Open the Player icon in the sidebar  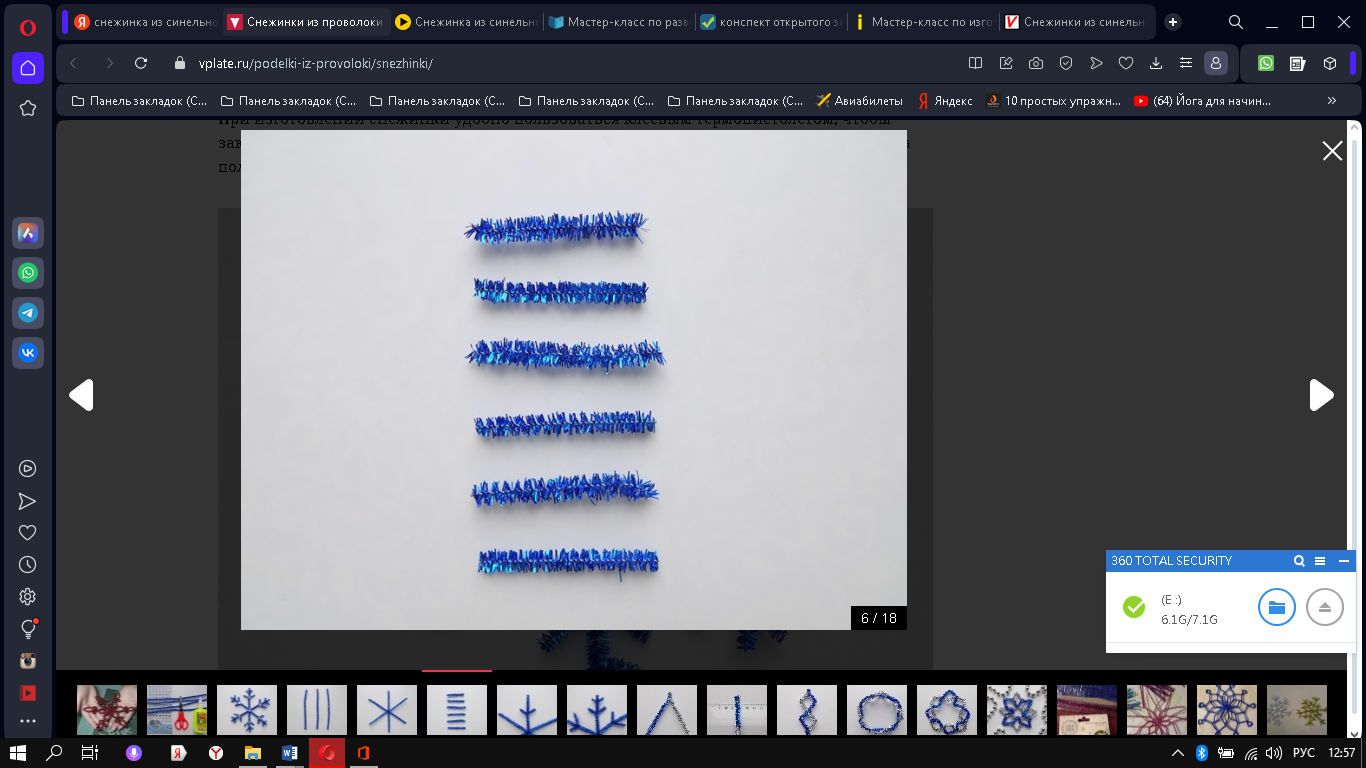point(28,468)
